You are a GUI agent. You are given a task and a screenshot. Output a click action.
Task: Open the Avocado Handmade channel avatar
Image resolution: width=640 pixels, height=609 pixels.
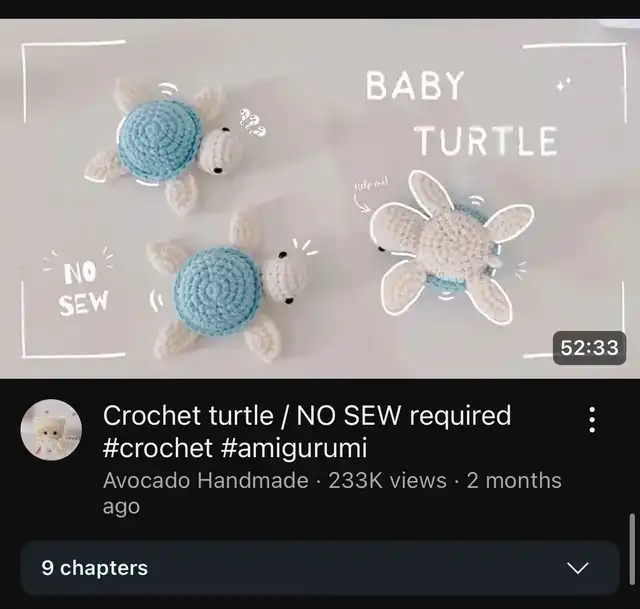click(51, 430)
